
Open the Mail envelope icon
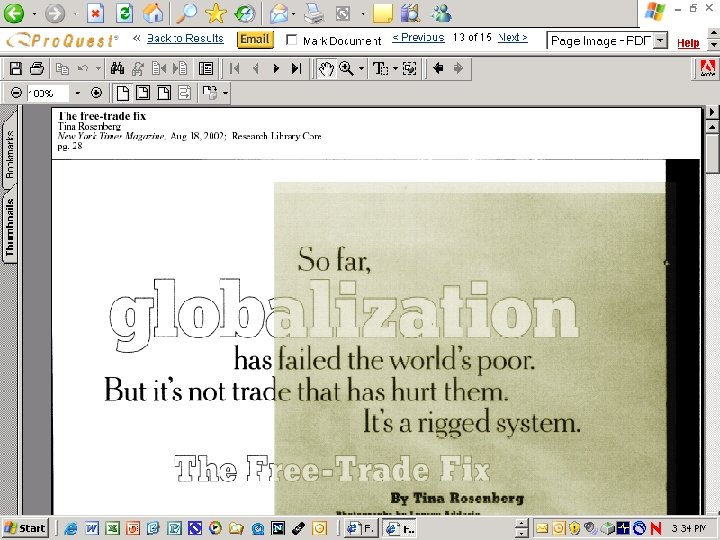(x=279, y=13)
